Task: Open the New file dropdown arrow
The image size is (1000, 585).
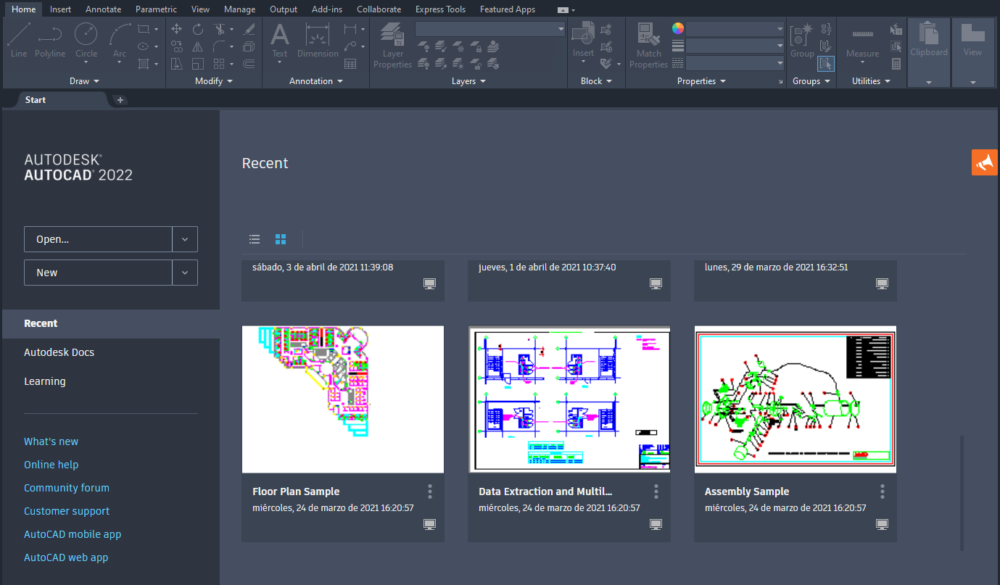Action: tap(184, 272)
